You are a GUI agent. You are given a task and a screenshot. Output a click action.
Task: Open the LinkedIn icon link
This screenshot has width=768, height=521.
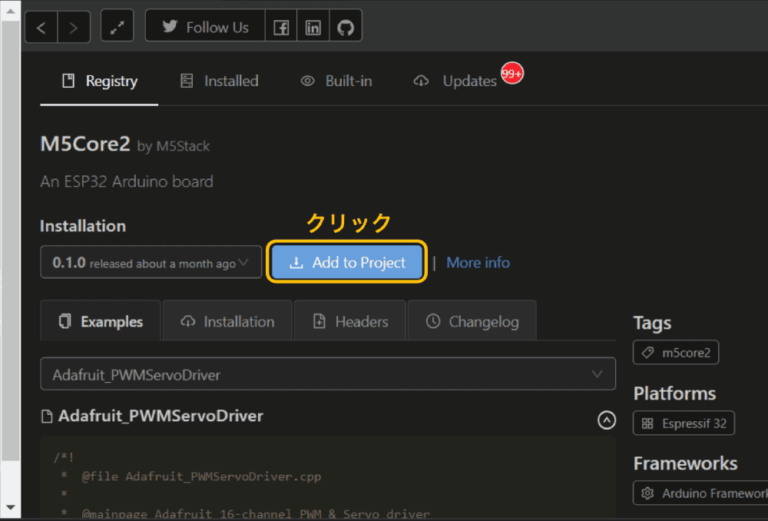tap(313, 28)
